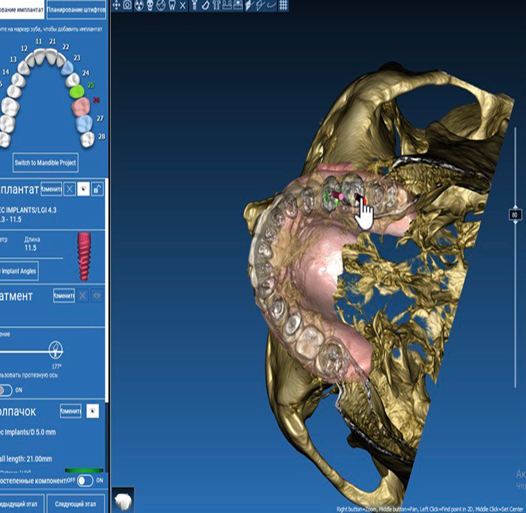Screen dimensions: 526x513
Task: Toggle implant visibility eye icon
Action: click(x=83, y=189)
